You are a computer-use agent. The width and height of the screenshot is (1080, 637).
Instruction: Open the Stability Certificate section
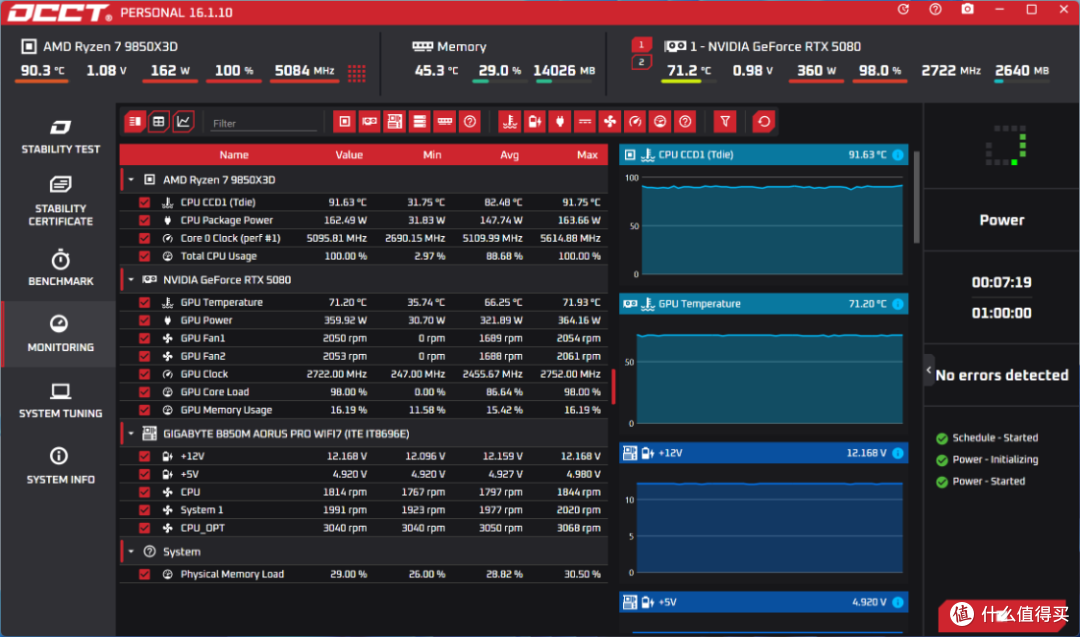click(x=60, y=202)
